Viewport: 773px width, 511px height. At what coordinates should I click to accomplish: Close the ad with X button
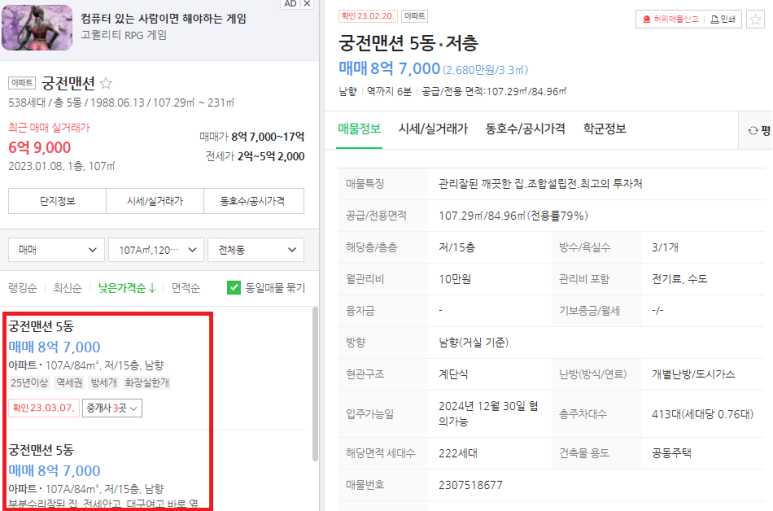(307, 4)
